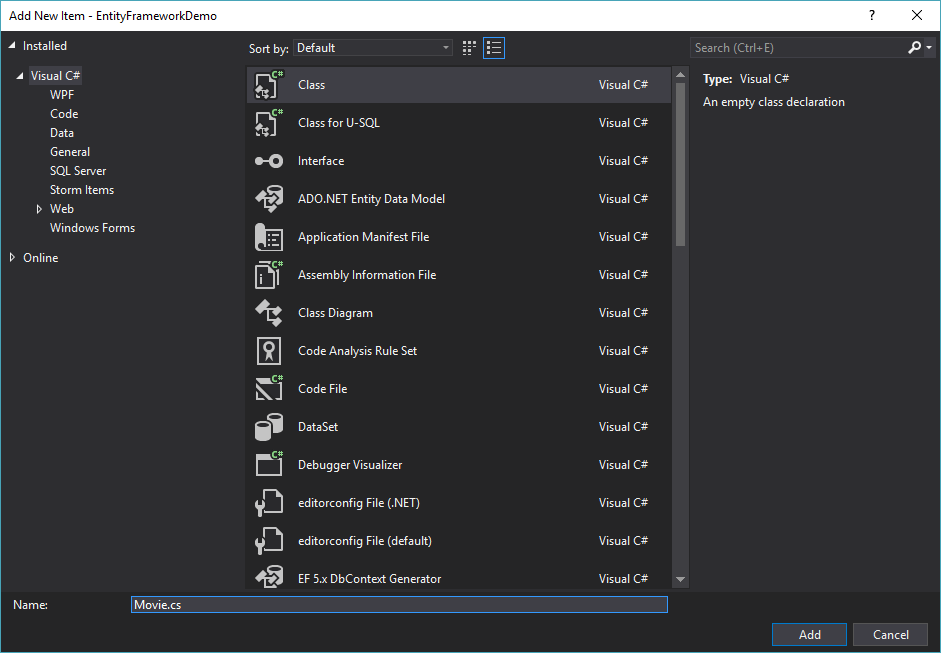Select the Visual C# tree node
The image size is (941, 653).
click(55, 76)
